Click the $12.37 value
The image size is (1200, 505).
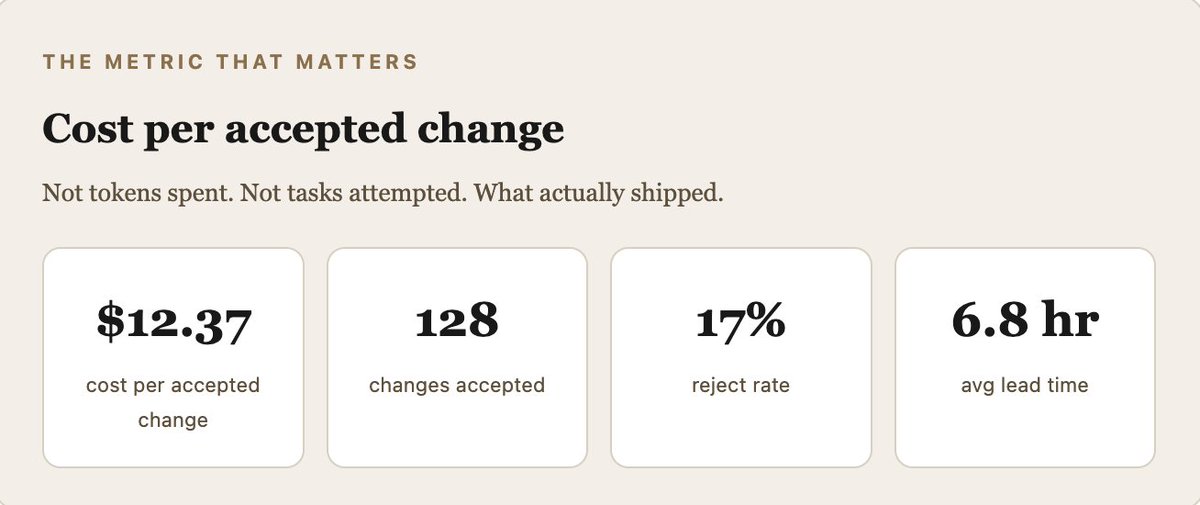point(173,322)
